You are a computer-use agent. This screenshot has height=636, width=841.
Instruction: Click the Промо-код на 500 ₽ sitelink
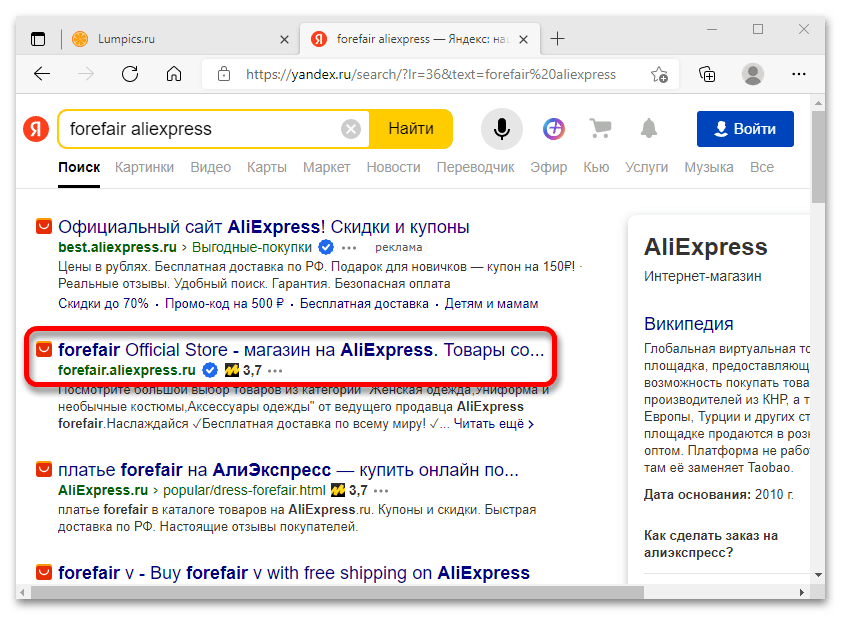(224, 304)
